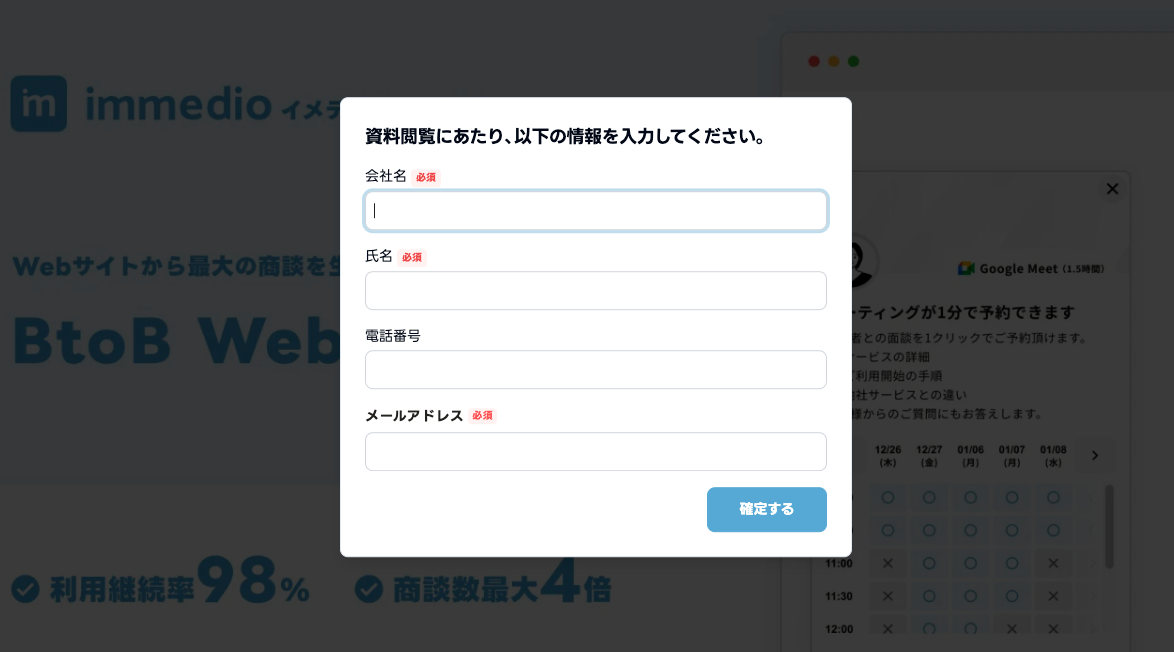Click the 電話番号 phone number field
Image resolution: width=1174 pixels, height=652 pixels.
coord(595,370)
